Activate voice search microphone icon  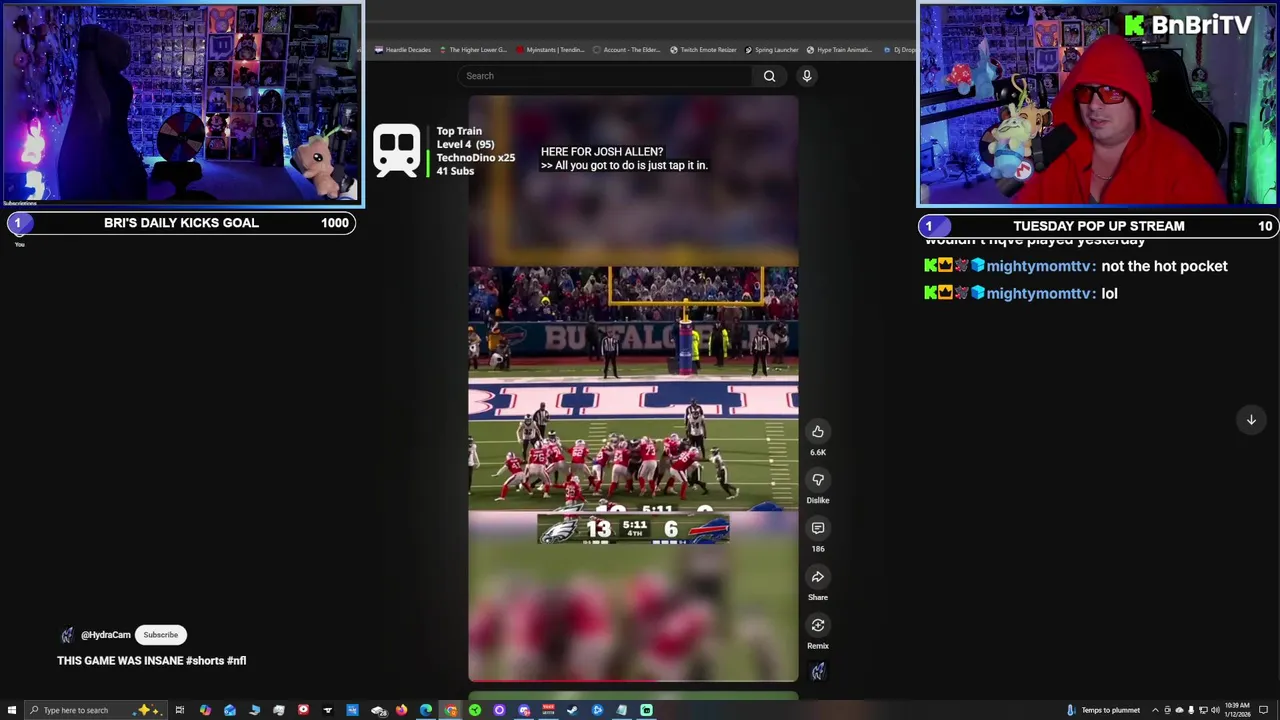click(807, 76)
